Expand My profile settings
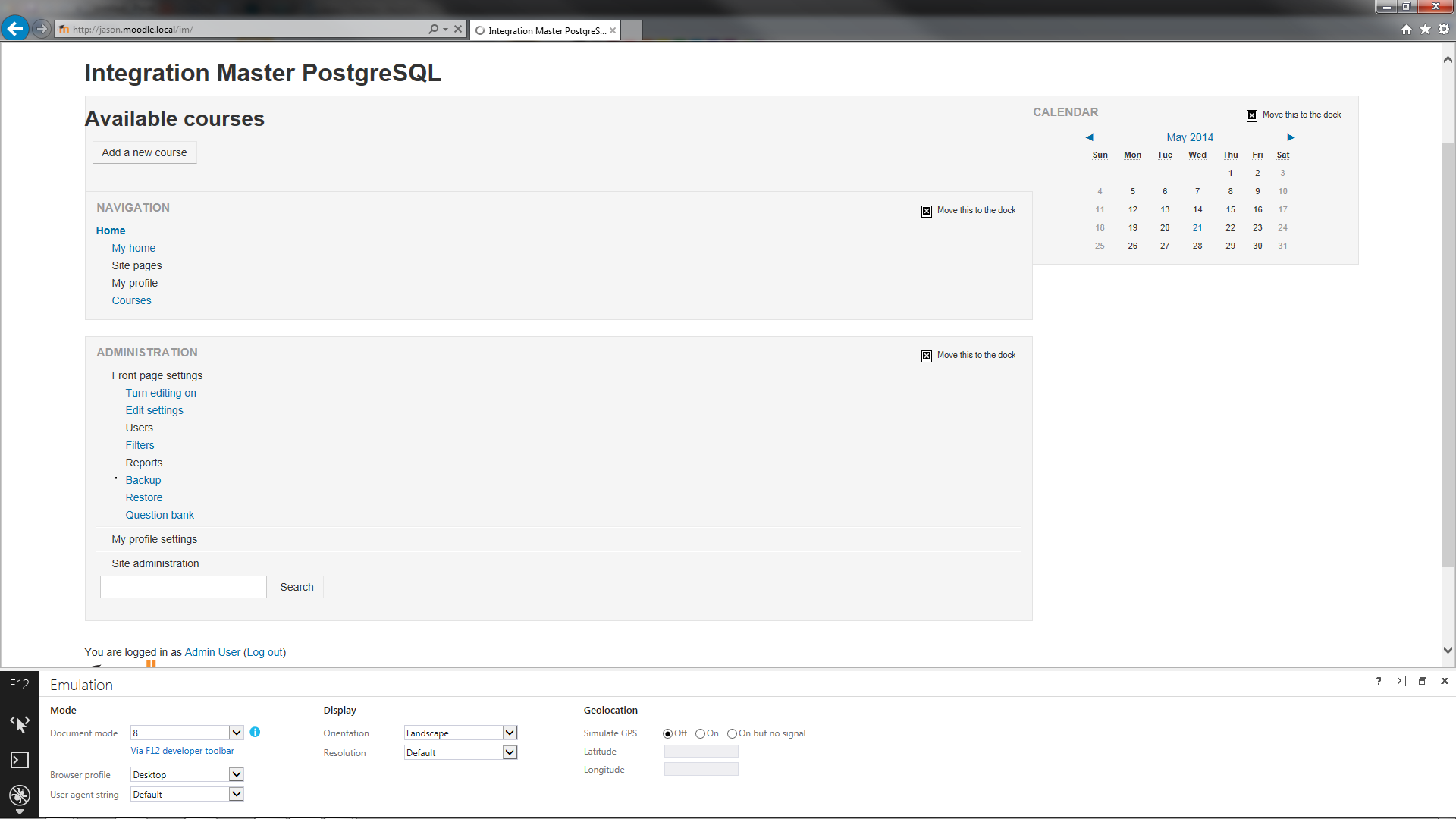This screenshot has width=1456, height=819. 154,539
